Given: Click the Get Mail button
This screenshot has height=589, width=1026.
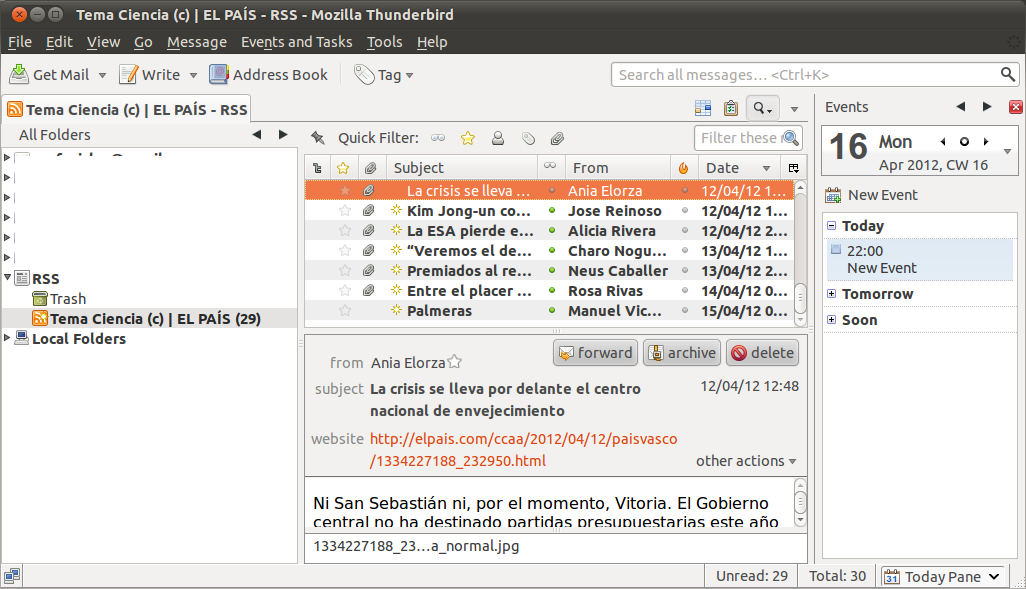Looking at the screenshot, I should point(50,75).
